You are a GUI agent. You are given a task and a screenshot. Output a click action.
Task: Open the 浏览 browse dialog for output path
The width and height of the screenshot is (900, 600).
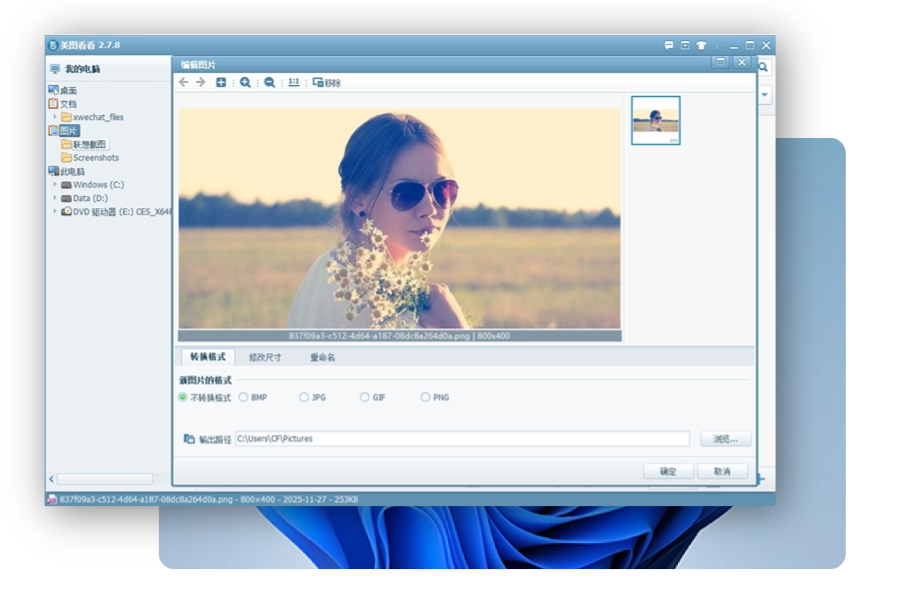725,438
